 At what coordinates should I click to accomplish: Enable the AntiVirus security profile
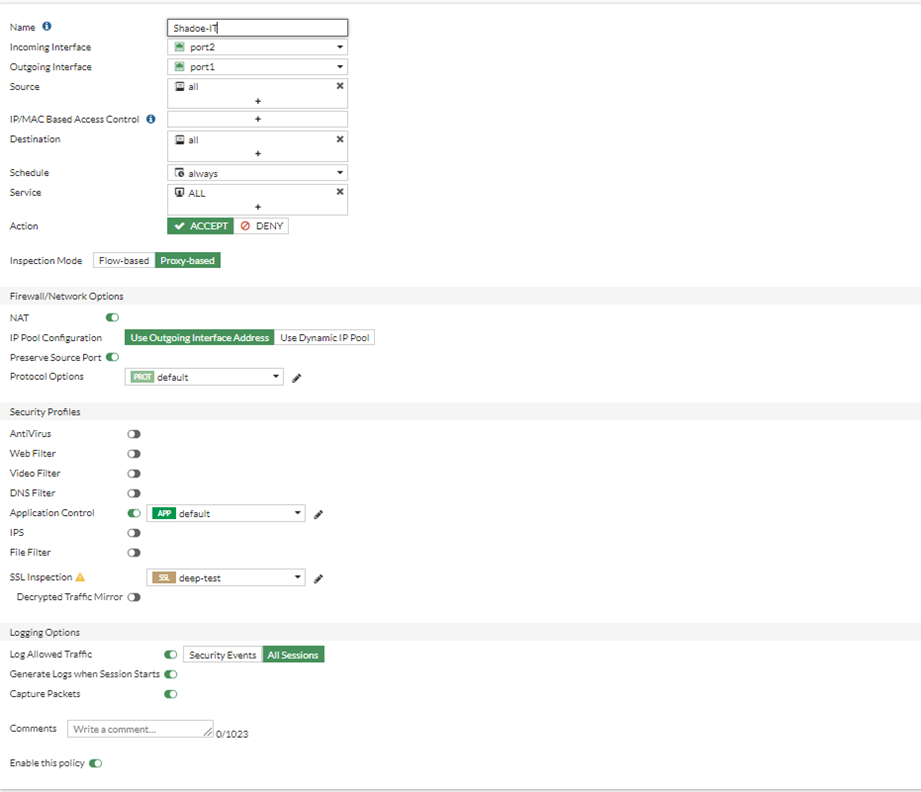(134, 433)
